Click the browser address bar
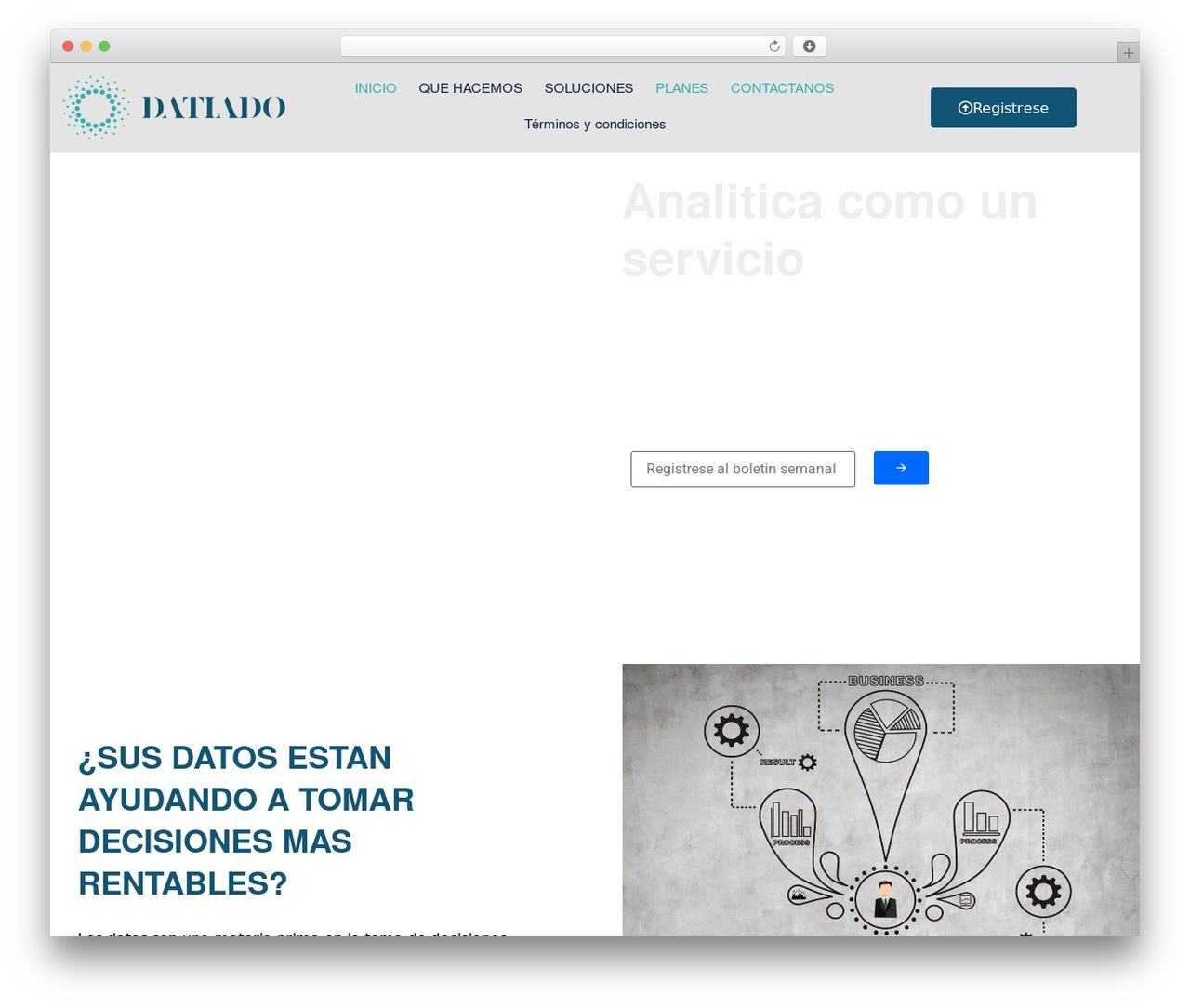The width and height of the screenshot is (1190, 1008). [x=562, y=46]
